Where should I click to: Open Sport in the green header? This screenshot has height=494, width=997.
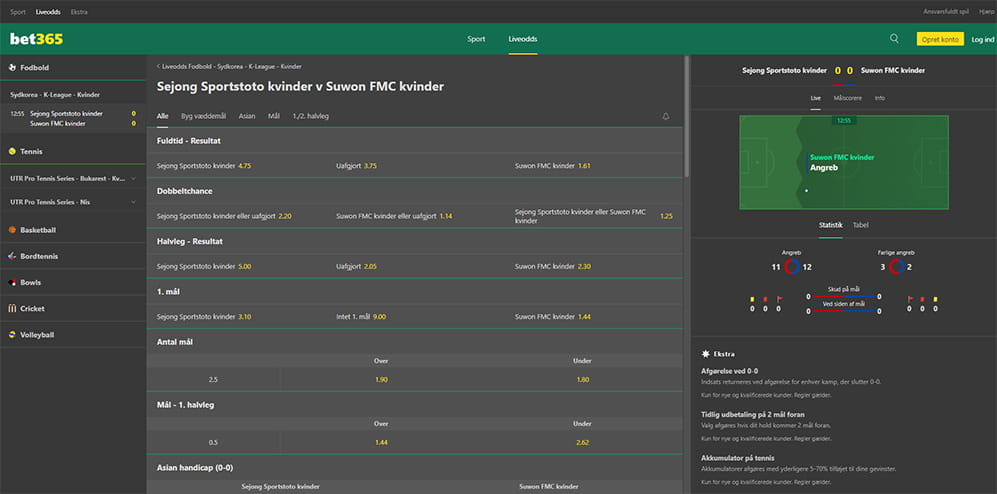(x=476, y=39)
